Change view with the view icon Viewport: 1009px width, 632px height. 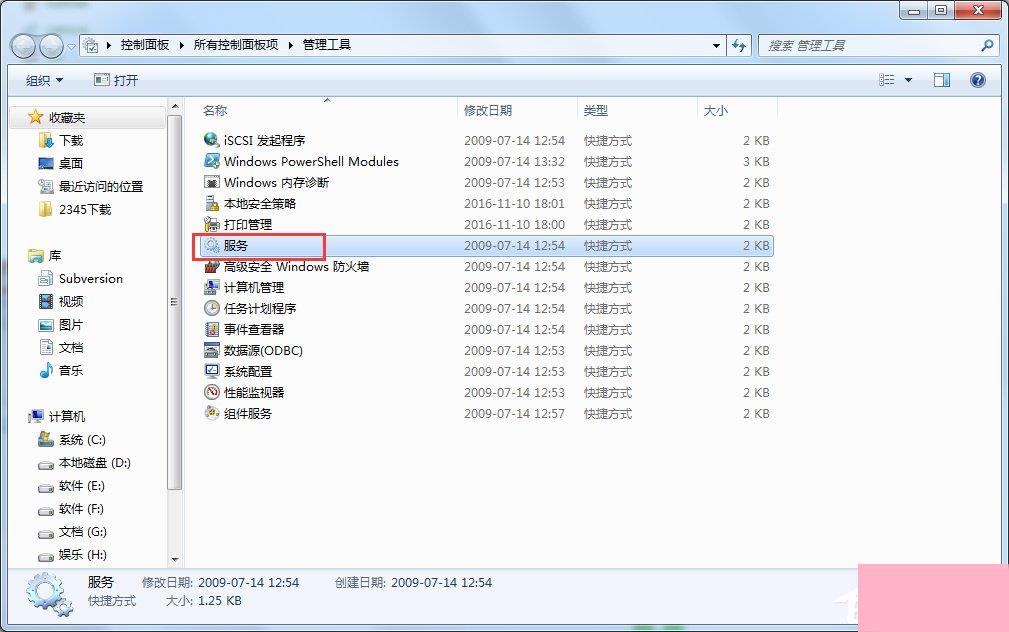887,80
